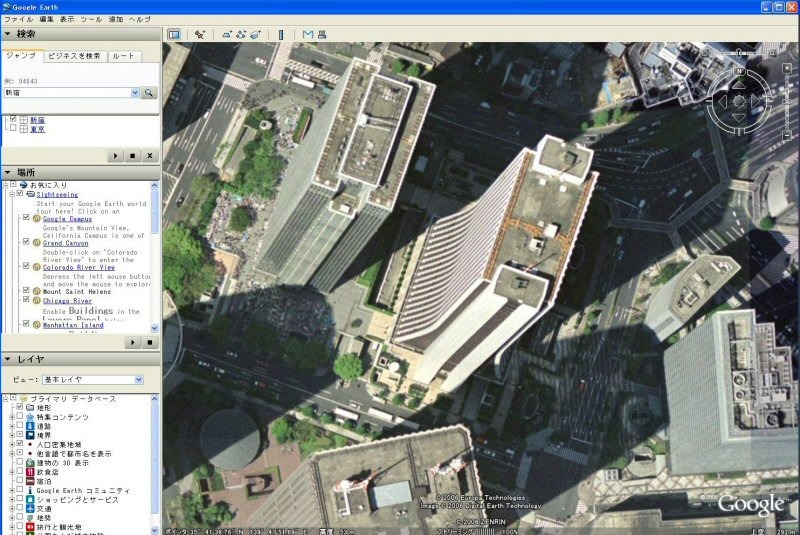The height and width of the screenshot is (535, 800).
Task: Open the Chicago River link
Action: click(67, 301)
